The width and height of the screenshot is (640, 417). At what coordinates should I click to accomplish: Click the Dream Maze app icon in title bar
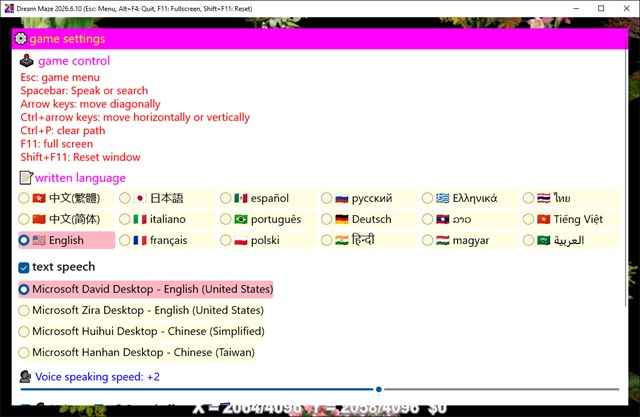click(9, 9)
